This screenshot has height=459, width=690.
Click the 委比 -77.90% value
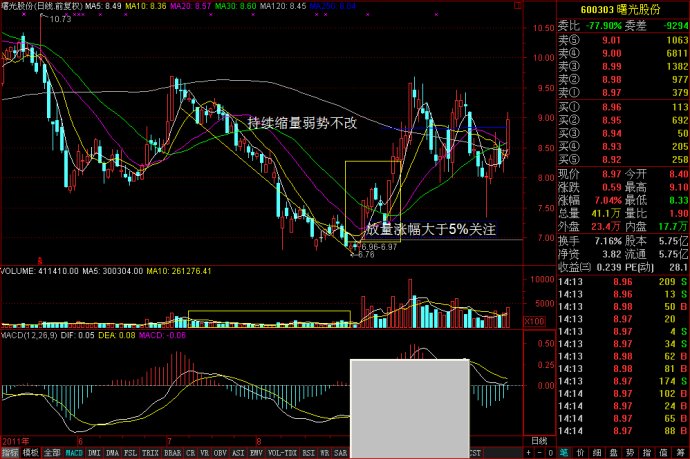[603, 26]
